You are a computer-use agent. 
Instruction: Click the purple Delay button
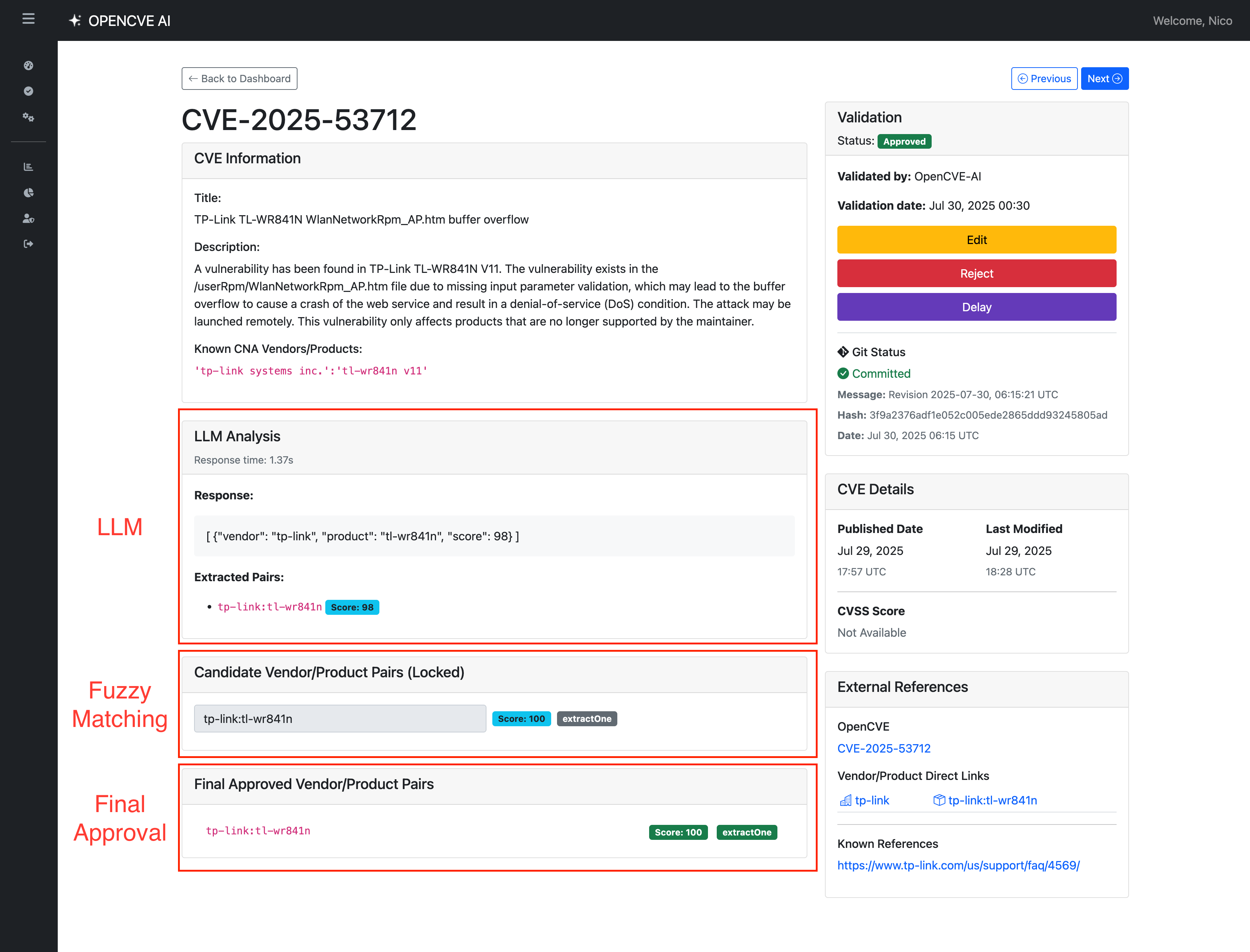click(976, 307)
